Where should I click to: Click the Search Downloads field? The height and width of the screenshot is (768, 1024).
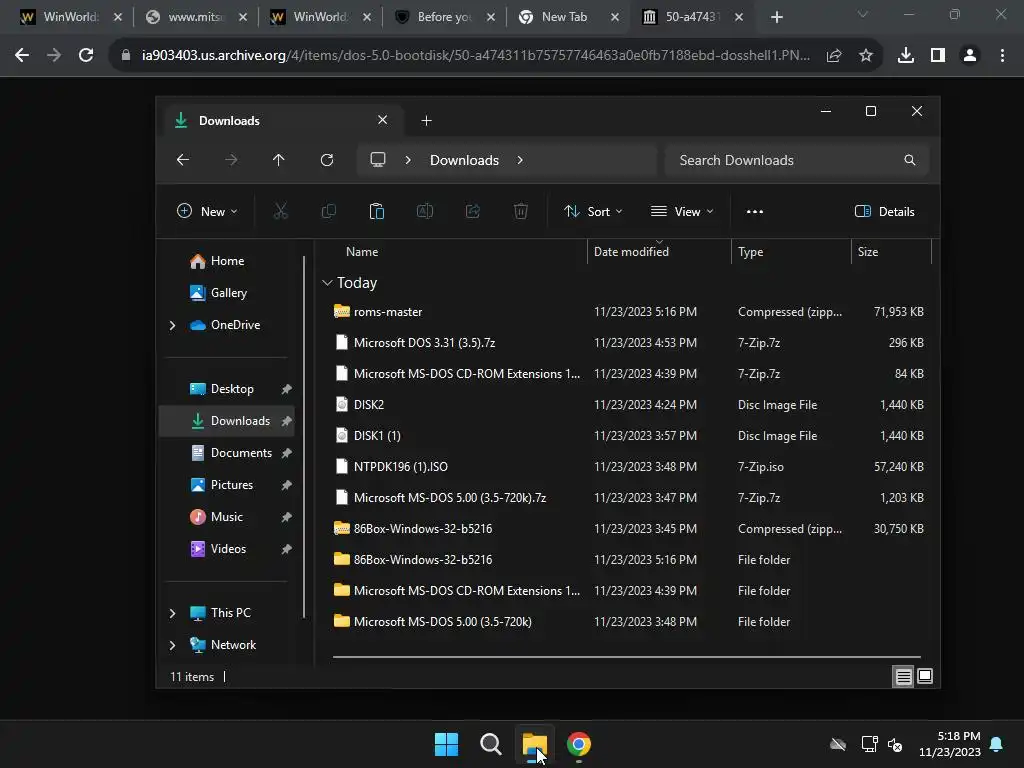(x=796, y=160)
